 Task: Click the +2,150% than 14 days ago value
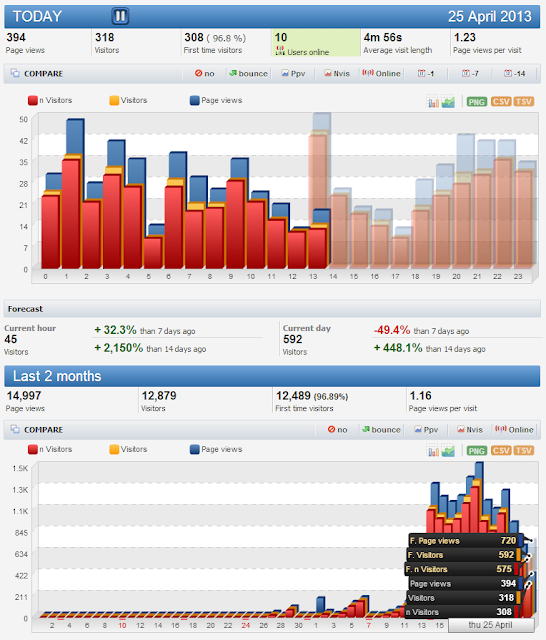click(150, 348)
